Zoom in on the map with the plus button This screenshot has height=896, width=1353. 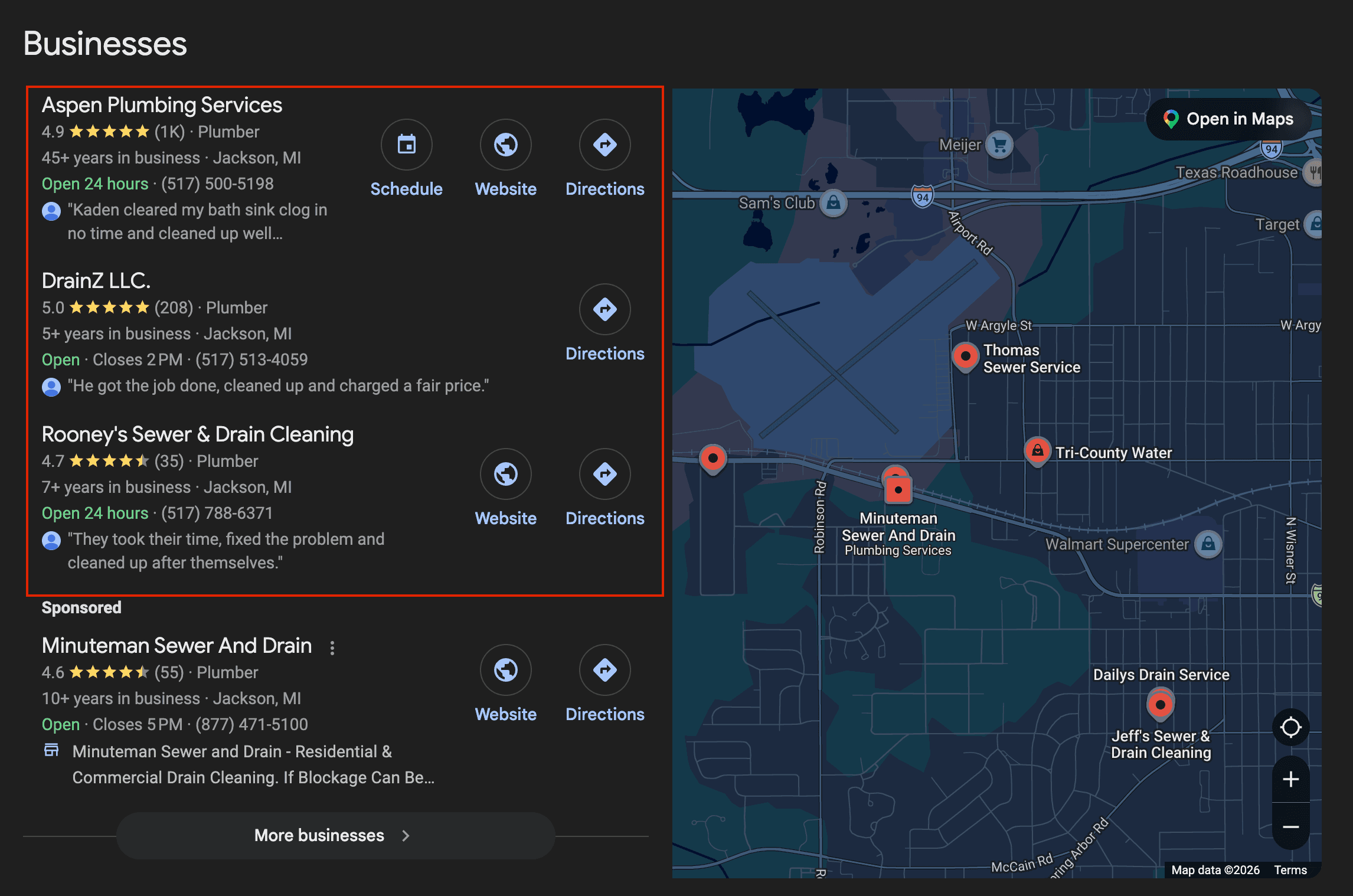[x=1291, y=779]
